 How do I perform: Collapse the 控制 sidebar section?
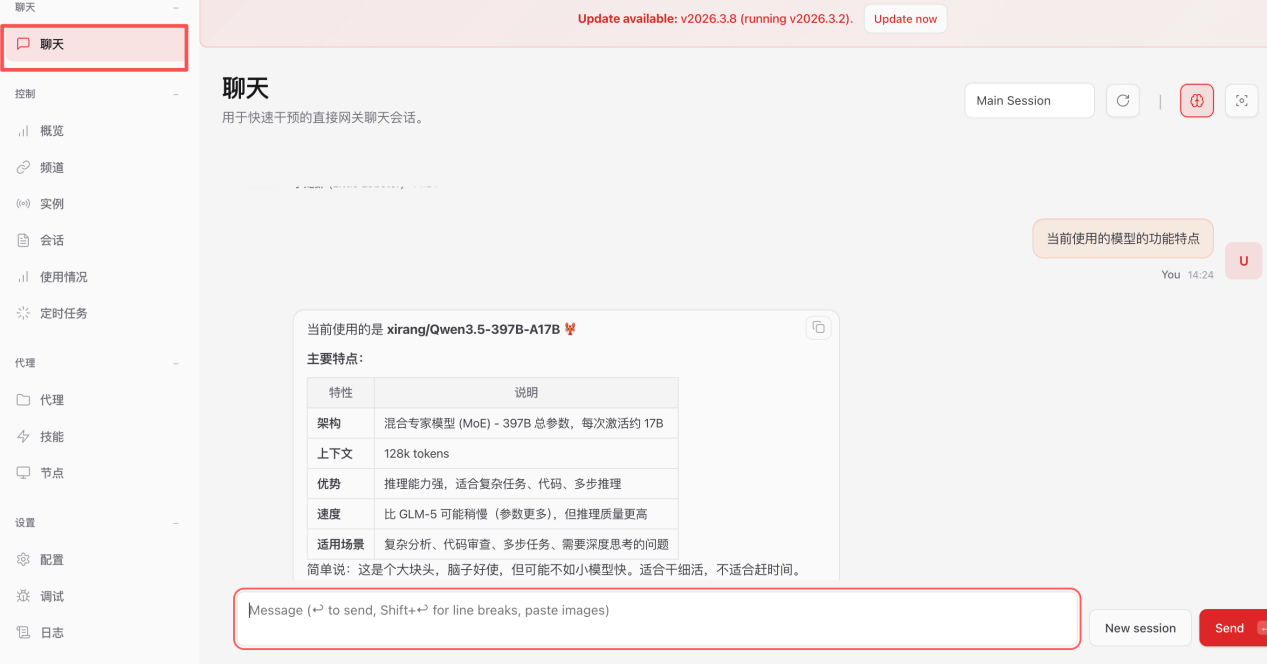click(x=176, y=94)
